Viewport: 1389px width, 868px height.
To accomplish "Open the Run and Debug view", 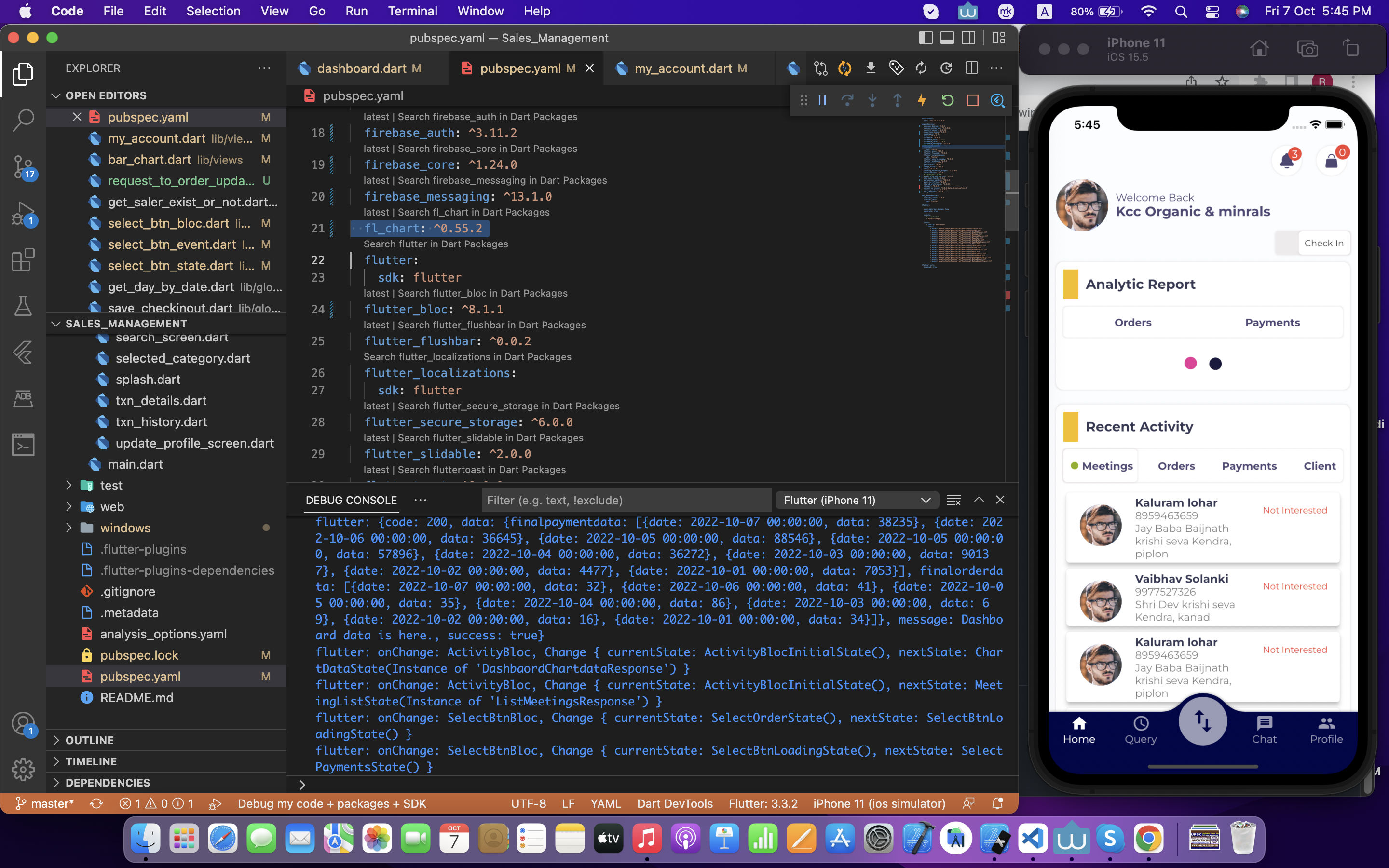I will pyautogui.click(x=23, y=213).
